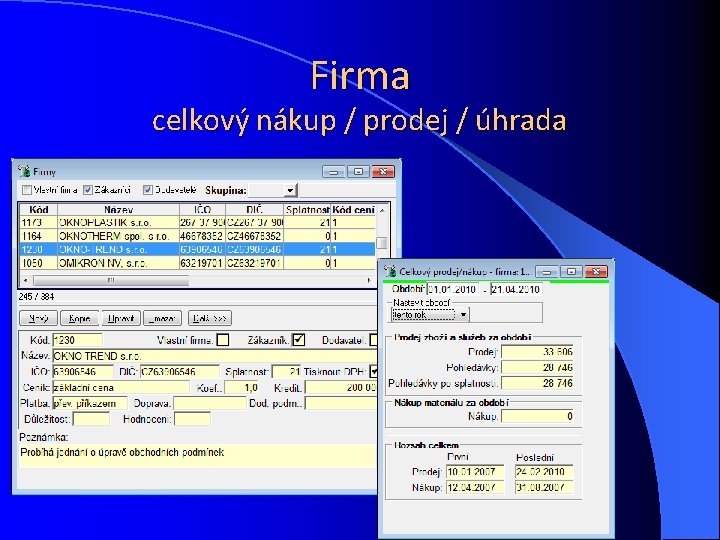Sort by the DIČ column header

click(x=254, y=210)
